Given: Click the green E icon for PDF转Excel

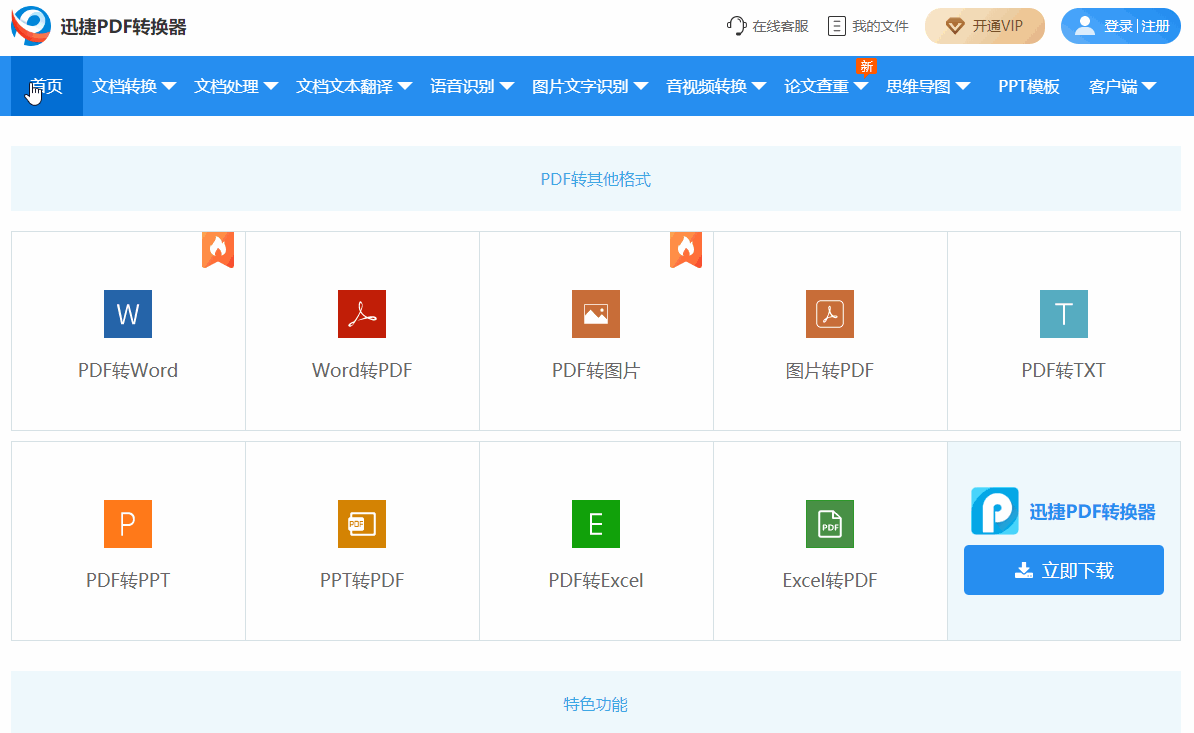Looking at the screenshot, I should pos(595,524).
